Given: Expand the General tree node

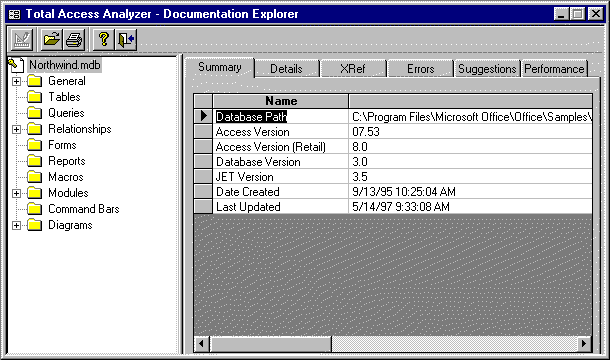Looking at the screenshot, I should pos(16,82).
